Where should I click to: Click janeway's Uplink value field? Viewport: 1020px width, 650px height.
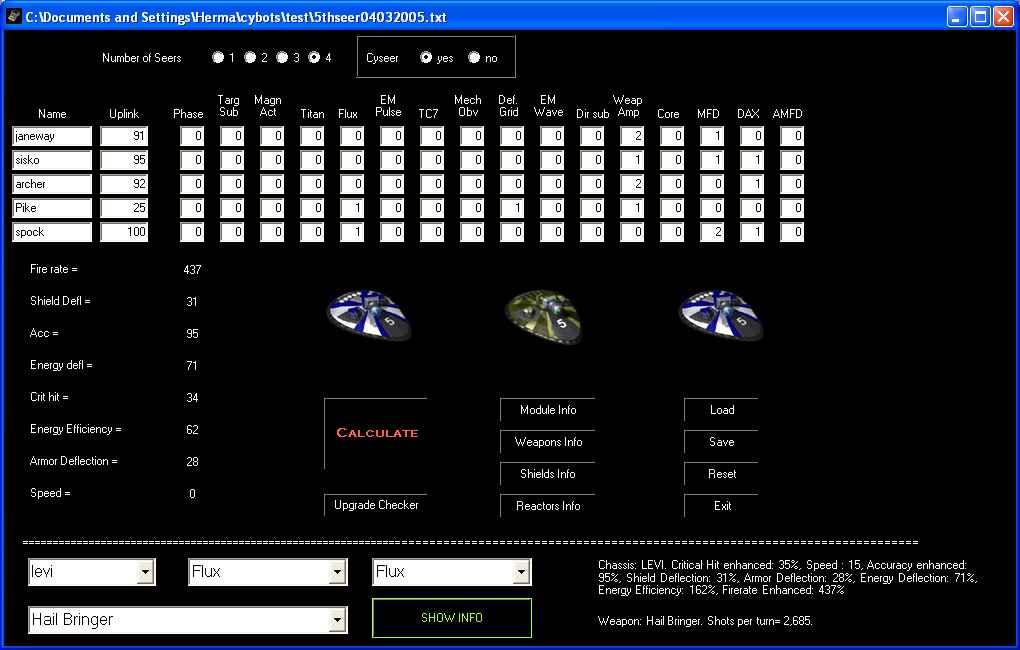tap(124, 136)
